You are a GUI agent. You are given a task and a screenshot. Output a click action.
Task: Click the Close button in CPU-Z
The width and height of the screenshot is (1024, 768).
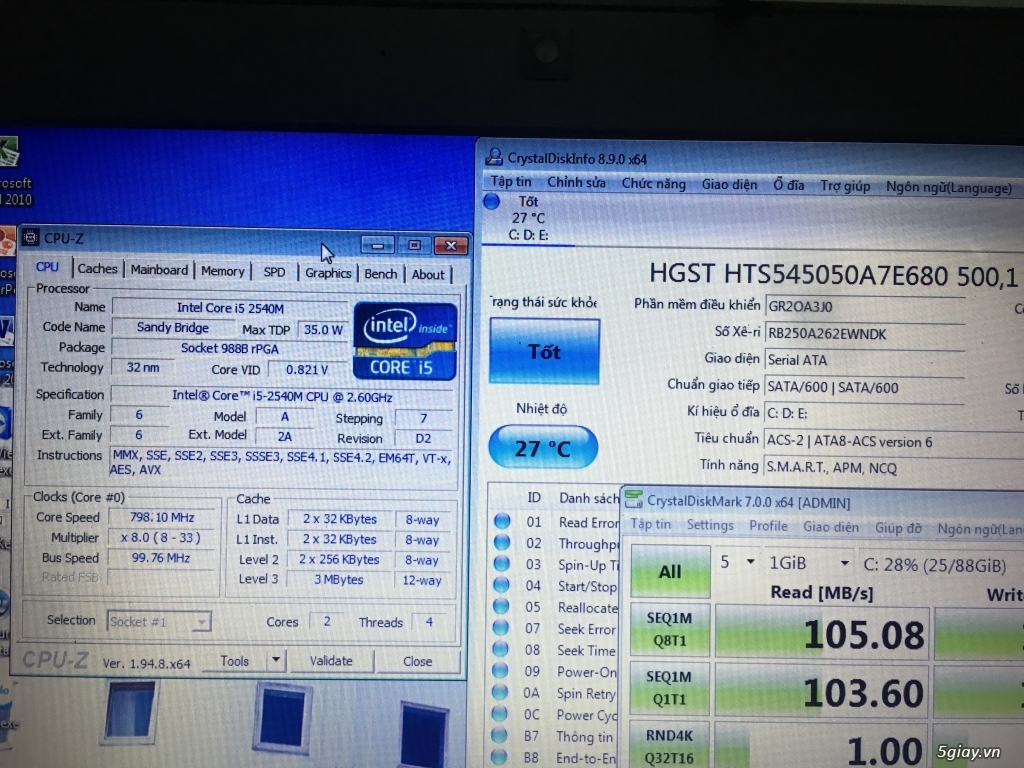[417, 662]
